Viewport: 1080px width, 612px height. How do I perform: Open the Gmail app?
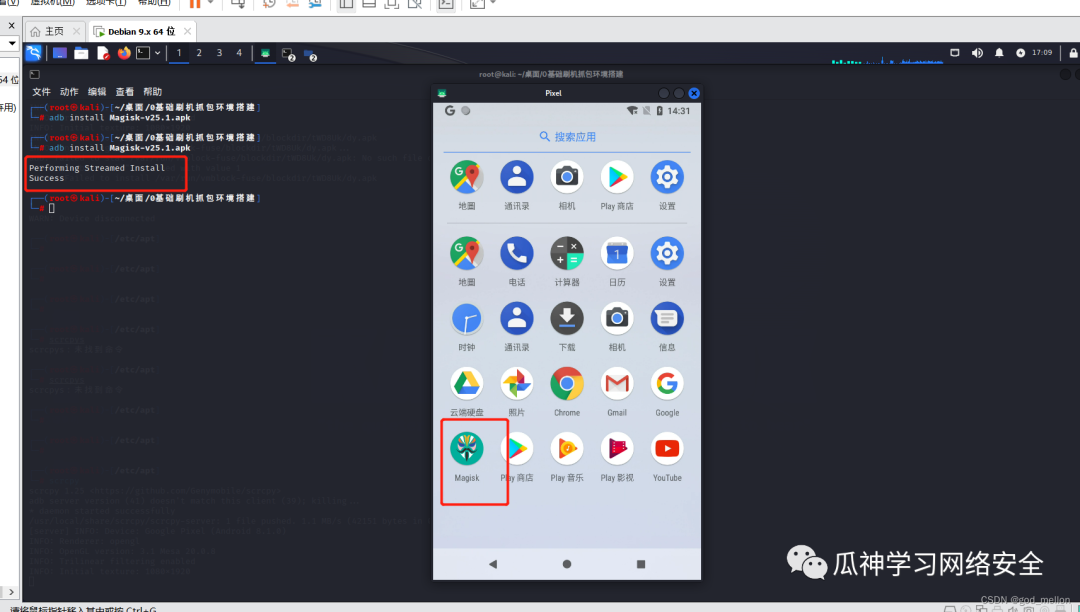coord(616,383)
